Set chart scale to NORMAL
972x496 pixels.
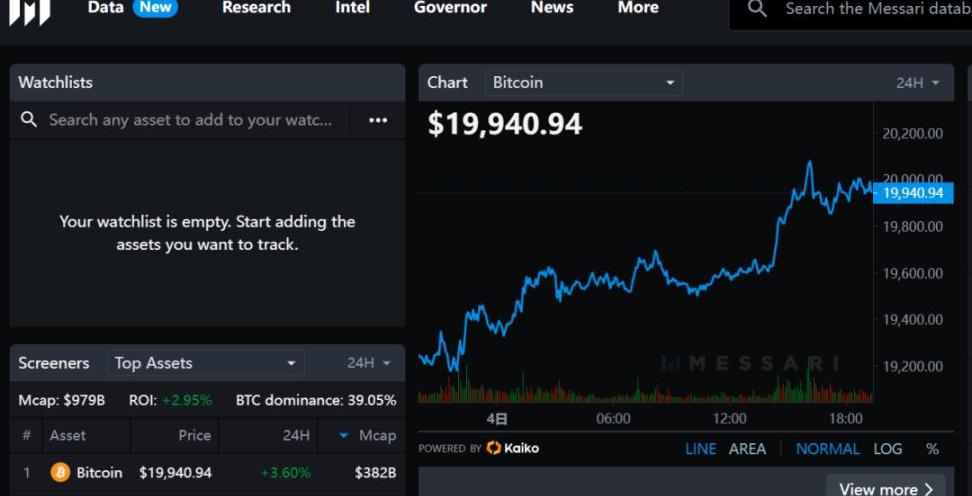pyautogui.click(x=827, y=449)
